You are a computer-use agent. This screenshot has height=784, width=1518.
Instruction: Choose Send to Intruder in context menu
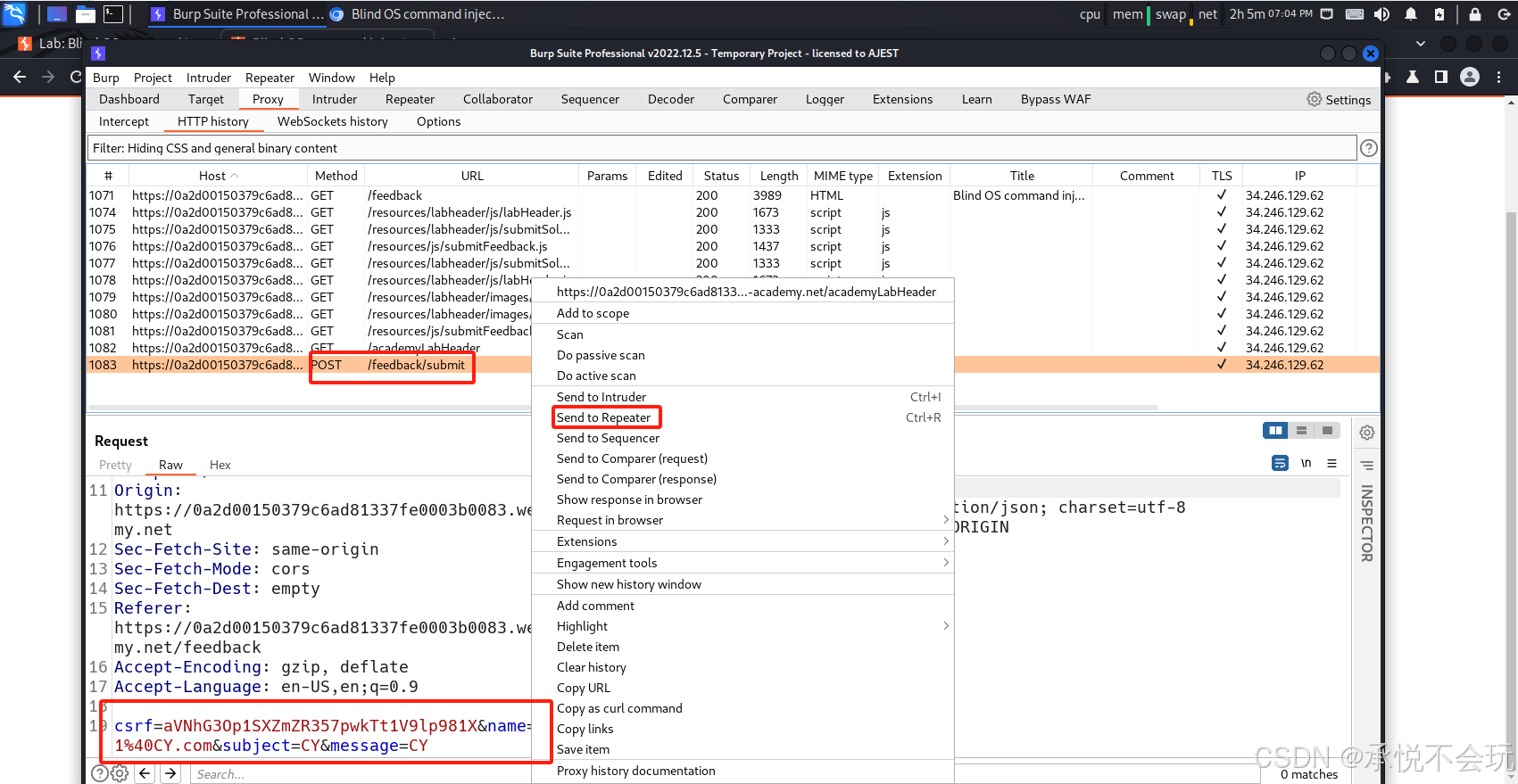point(742,397)
